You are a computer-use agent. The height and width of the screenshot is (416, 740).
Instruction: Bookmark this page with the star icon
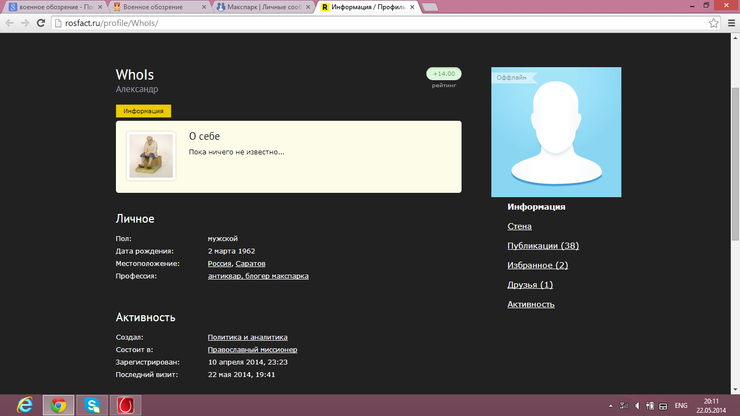pos(714,23)
